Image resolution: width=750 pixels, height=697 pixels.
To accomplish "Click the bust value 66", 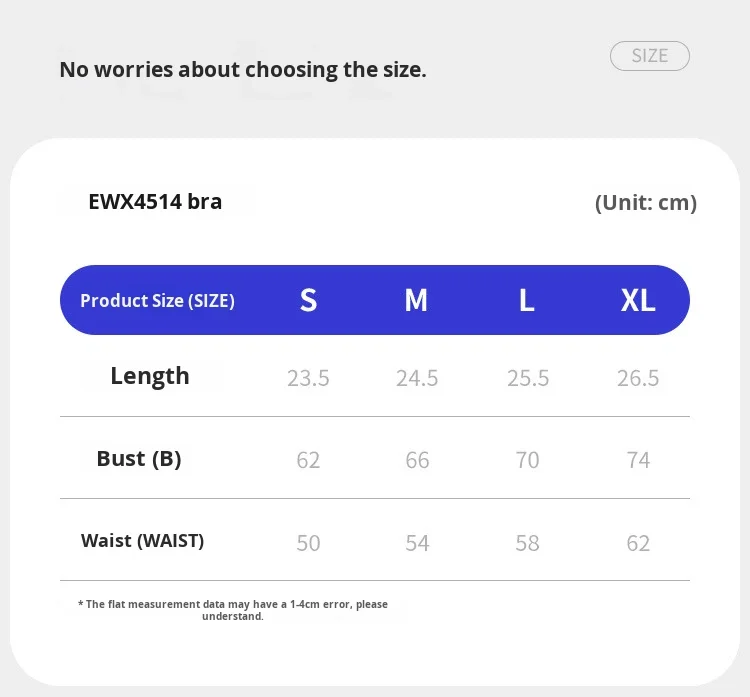I will coord(417,460).
